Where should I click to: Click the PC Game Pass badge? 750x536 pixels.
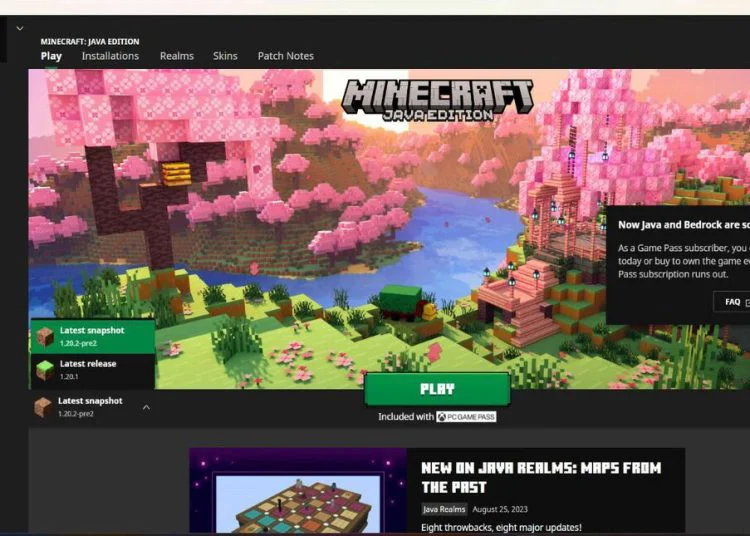click(x=466, y=417)
